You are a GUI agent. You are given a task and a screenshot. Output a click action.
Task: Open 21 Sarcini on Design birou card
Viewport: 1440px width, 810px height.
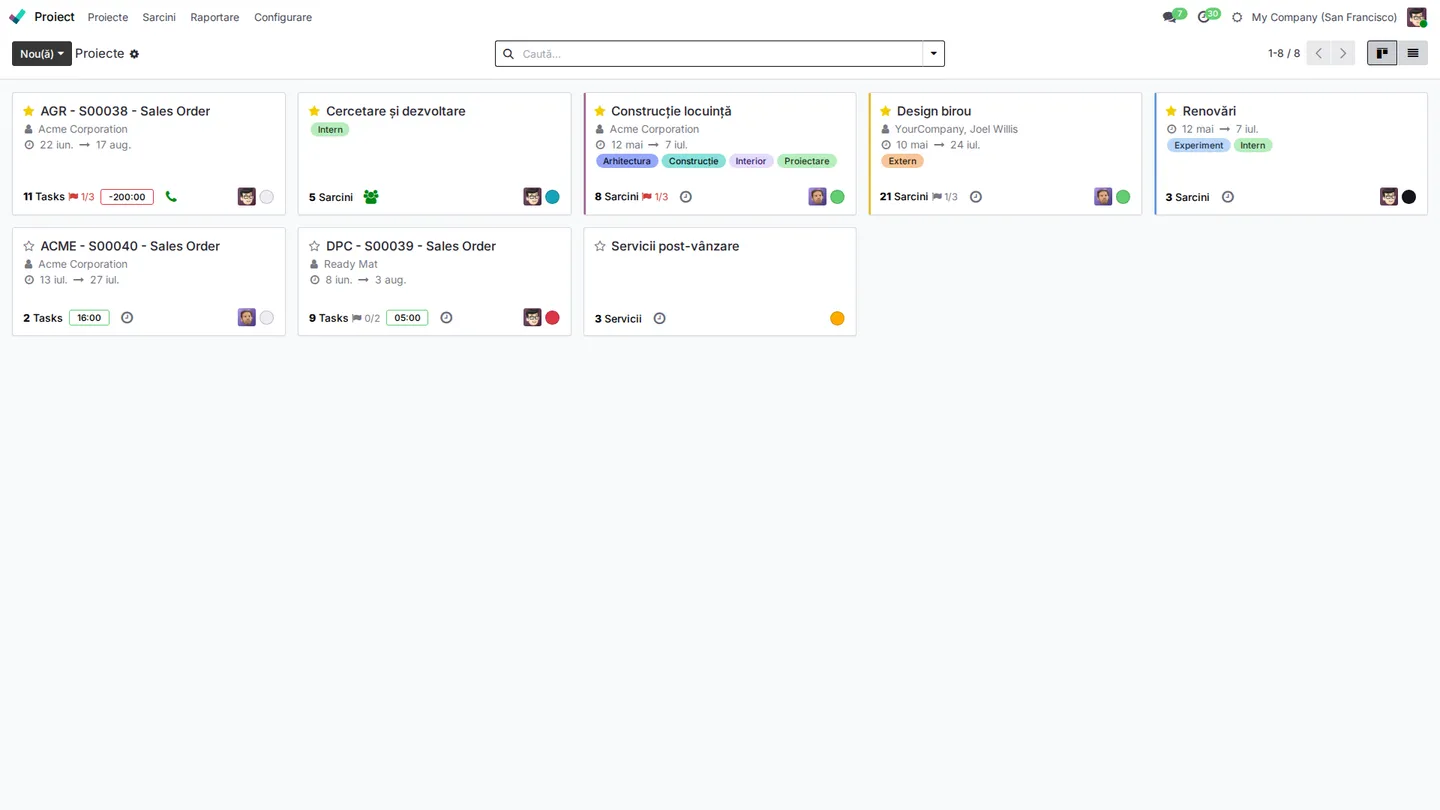pos(904,197)
